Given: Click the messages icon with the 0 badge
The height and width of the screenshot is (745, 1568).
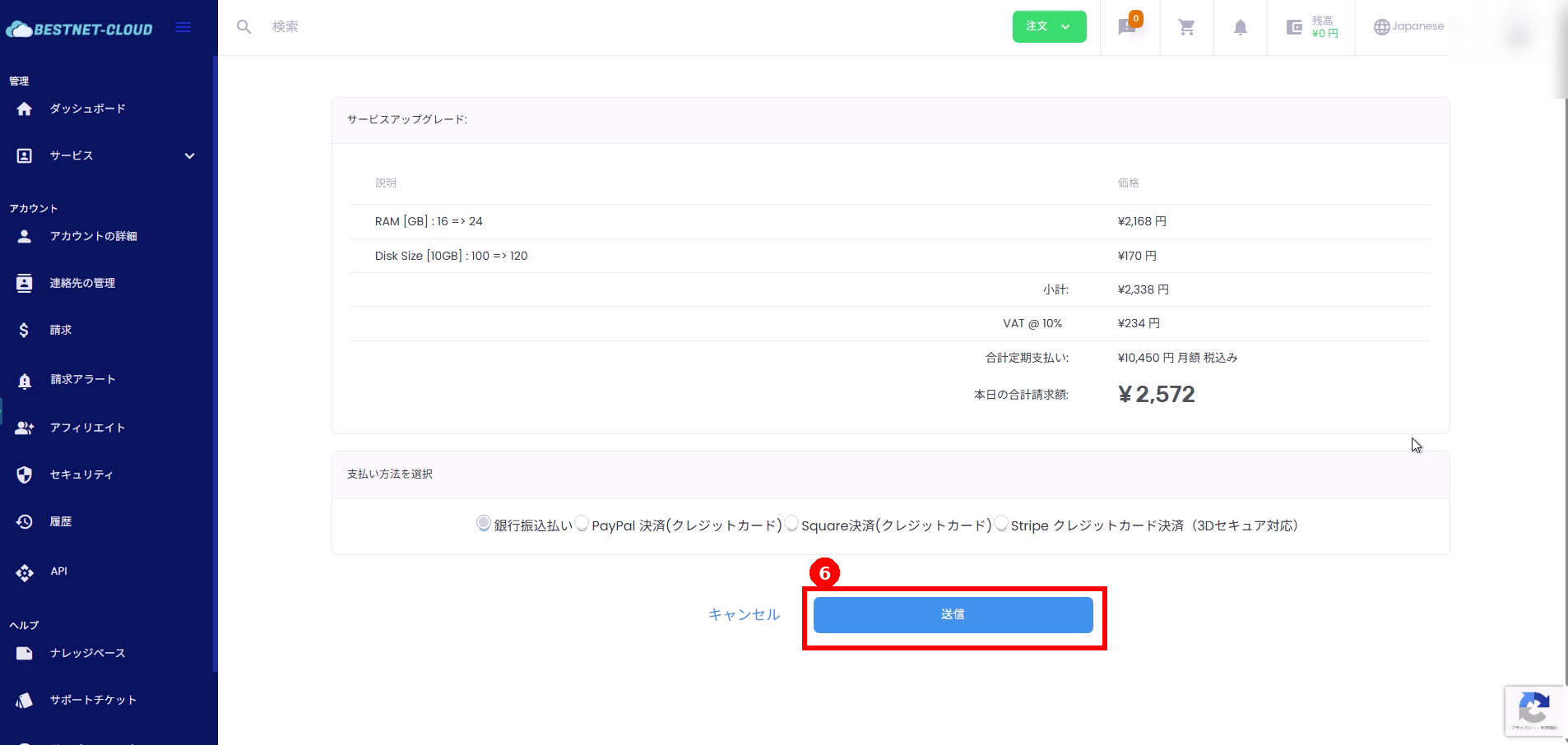Looking at the screenshot, I should pos(1127,27).
